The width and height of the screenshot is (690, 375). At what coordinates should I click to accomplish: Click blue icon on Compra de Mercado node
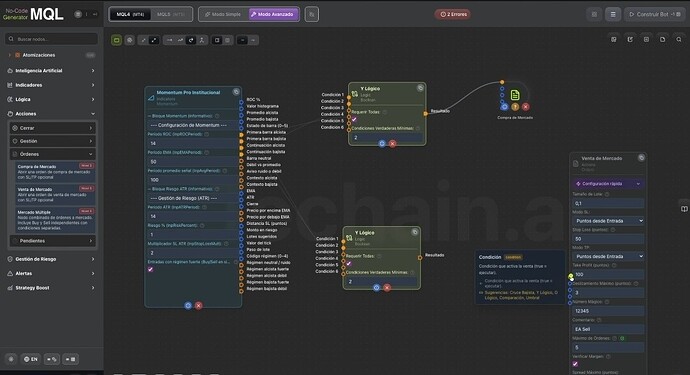pyautogui.click(x=504, y=107)
